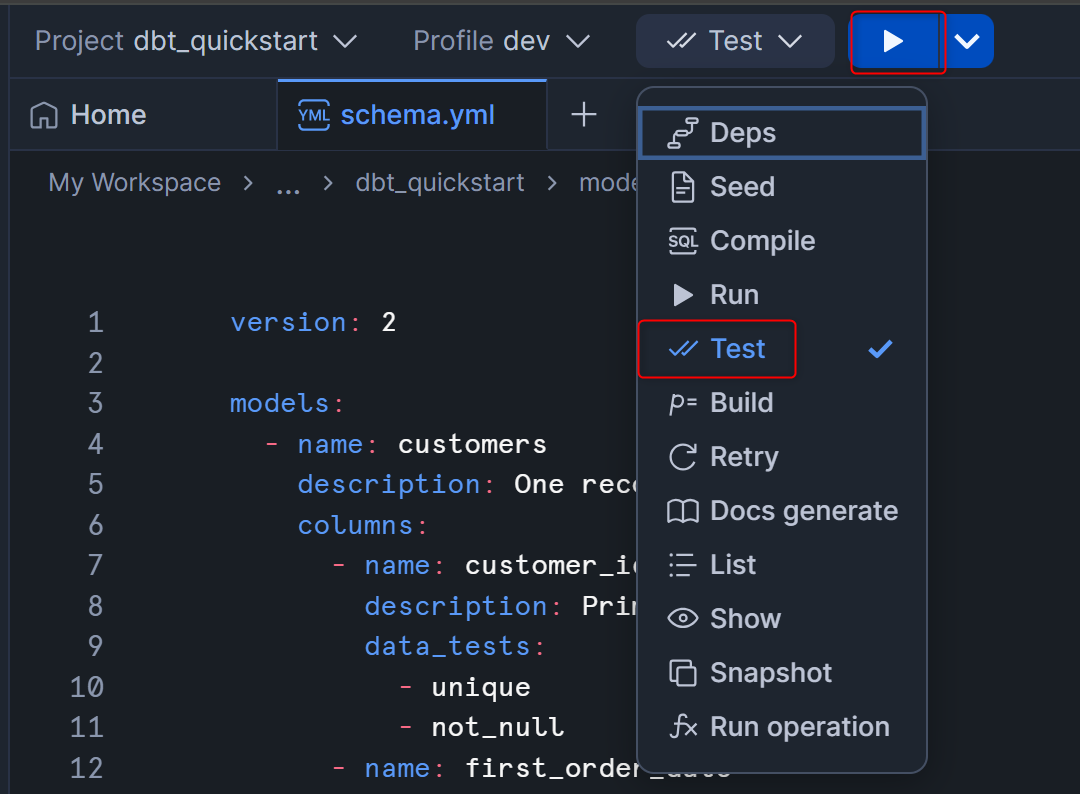This screenshot has width=1080, height=794.
Task: Open the Profile dev dropdown
Action: pyautogui.click(x=501, y=41)
